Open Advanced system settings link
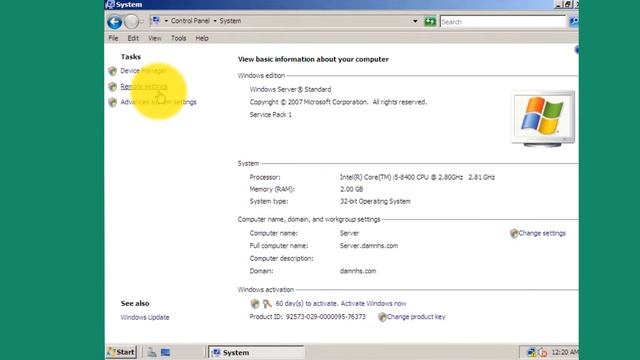This screenshot has height=360, width=640. 158,102
